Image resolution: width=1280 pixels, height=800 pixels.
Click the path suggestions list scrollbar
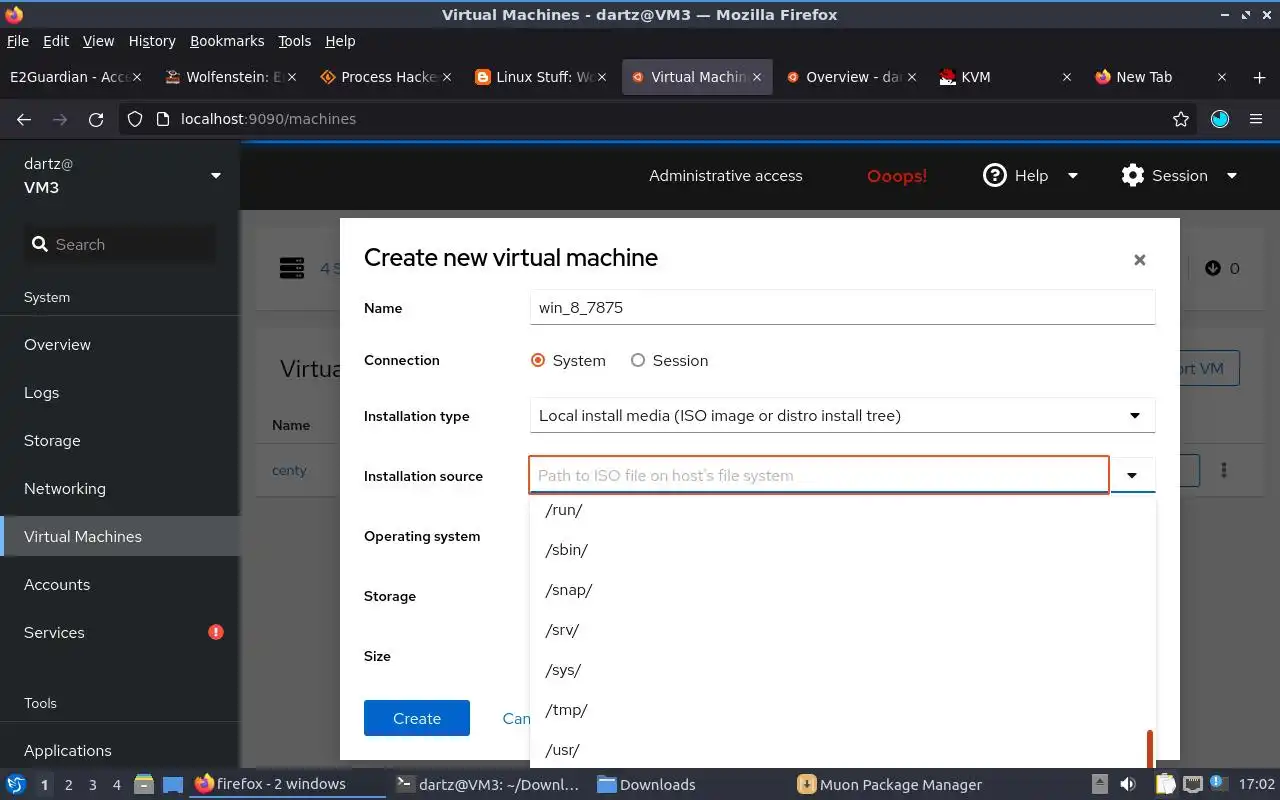coord(1150,749)
